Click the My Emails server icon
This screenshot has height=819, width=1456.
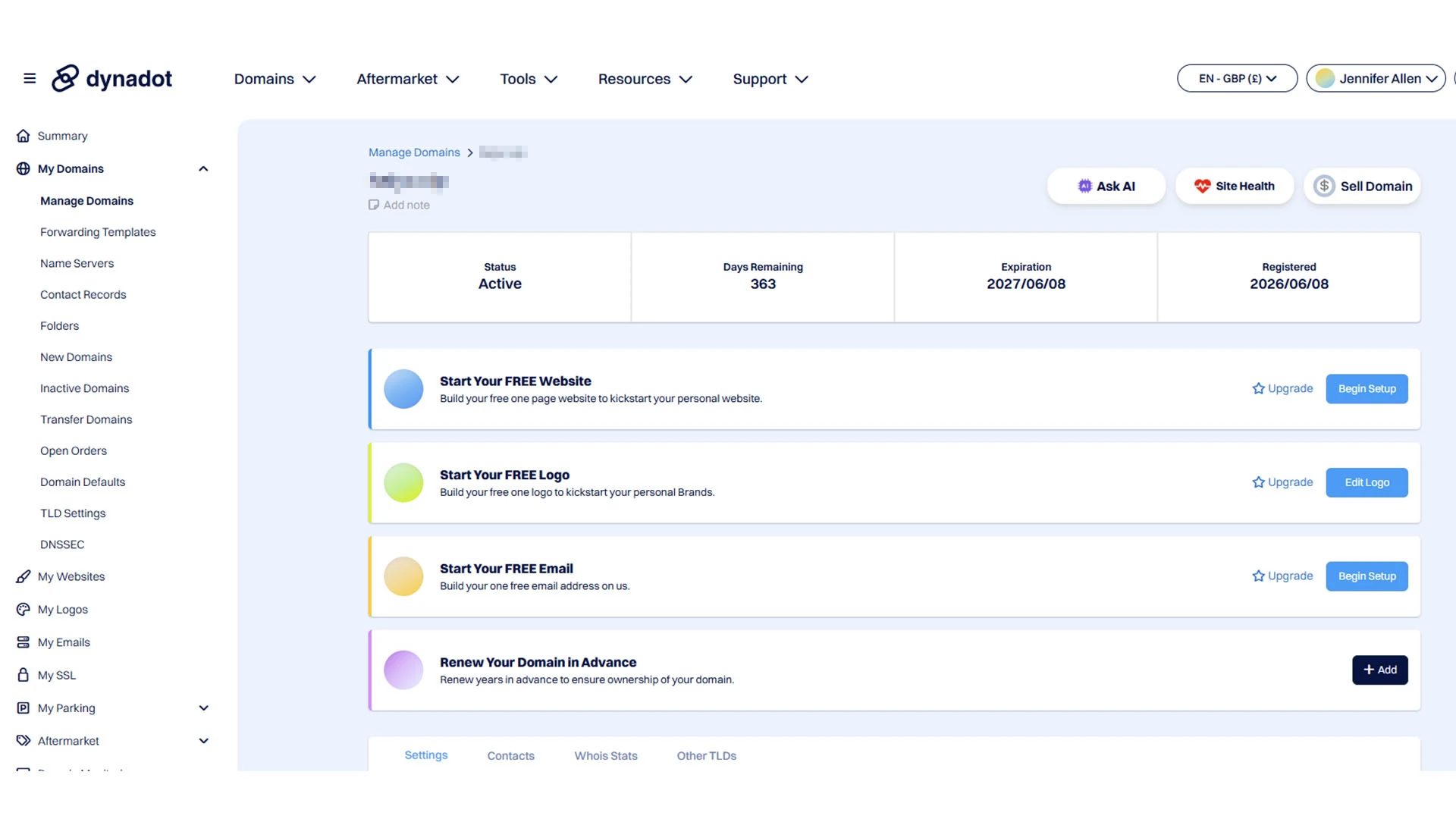pyautogui.click(x=24, y=642)
